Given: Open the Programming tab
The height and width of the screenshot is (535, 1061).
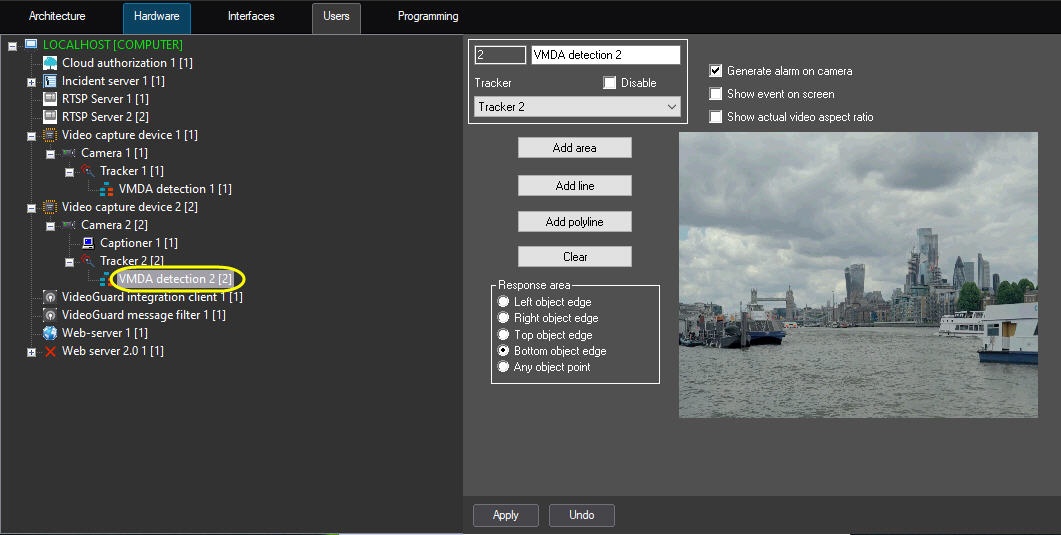Looking at the screenshot, I should point(428,17).
